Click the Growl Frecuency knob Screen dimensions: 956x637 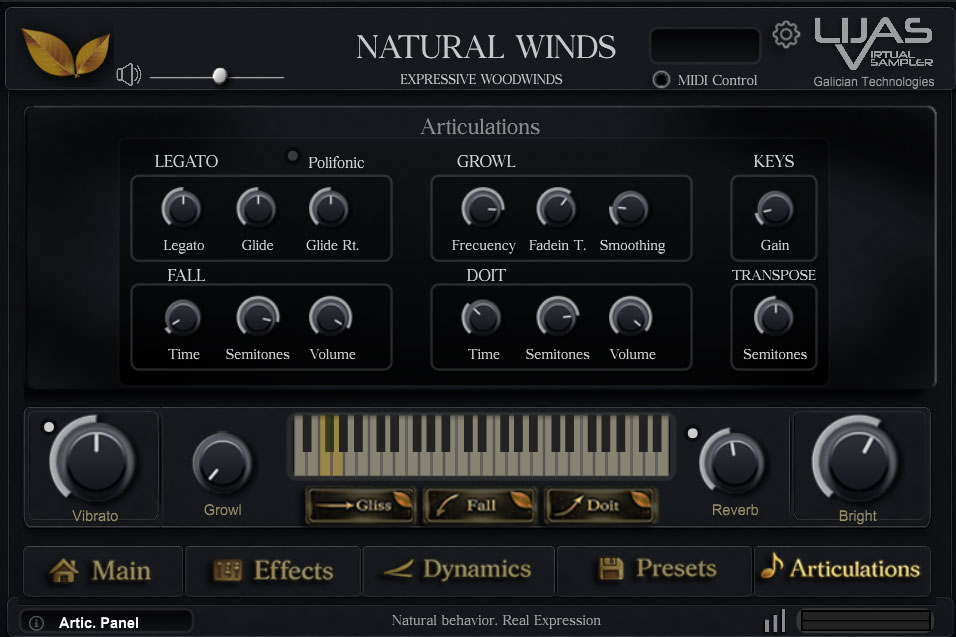483,208
